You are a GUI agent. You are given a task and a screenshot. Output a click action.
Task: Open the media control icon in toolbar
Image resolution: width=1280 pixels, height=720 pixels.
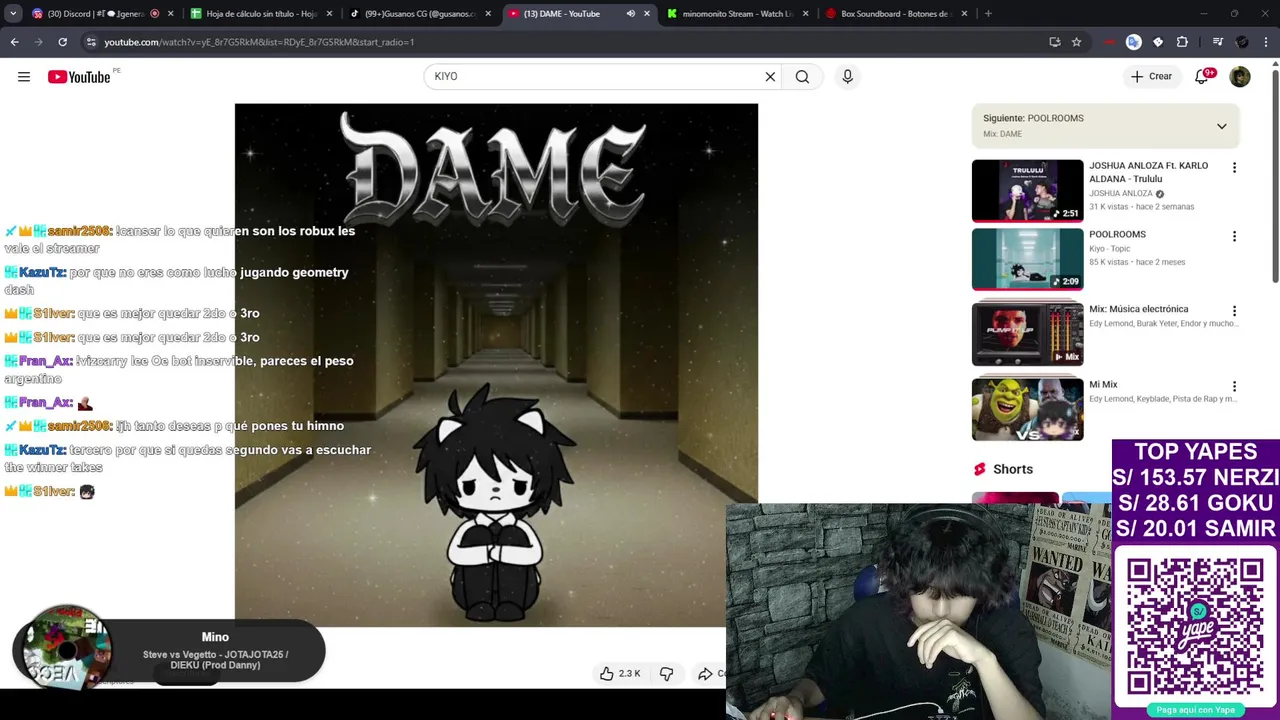tap(1217, 42)
